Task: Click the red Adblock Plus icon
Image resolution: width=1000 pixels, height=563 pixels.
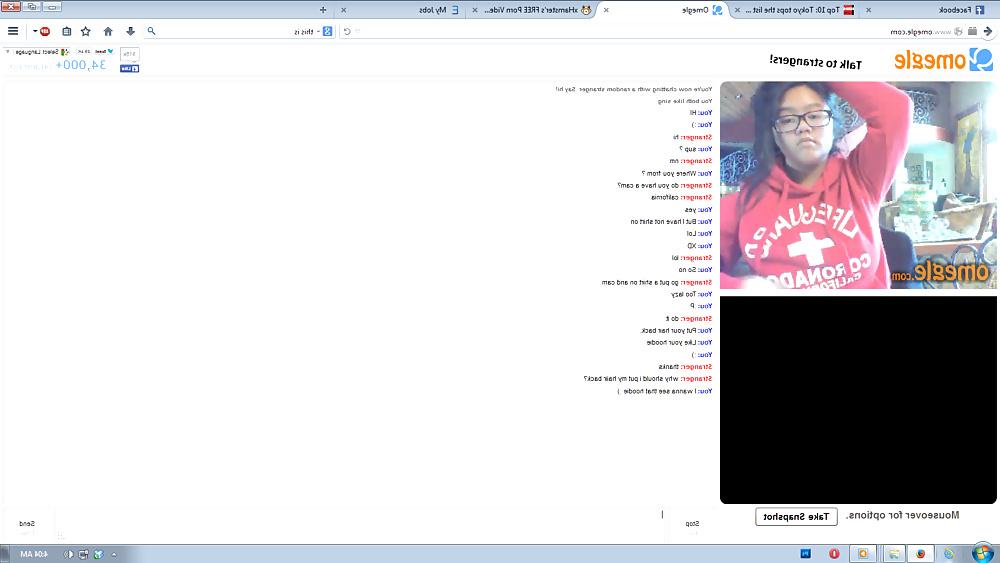Action: click(45, 31)
